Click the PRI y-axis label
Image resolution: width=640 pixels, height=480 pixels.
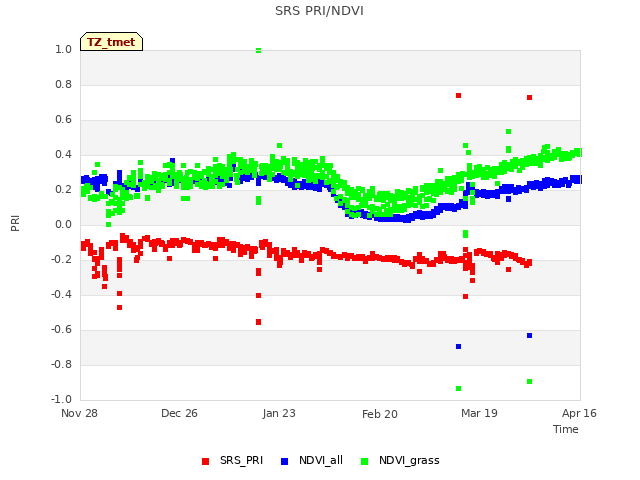coord(15,224)
